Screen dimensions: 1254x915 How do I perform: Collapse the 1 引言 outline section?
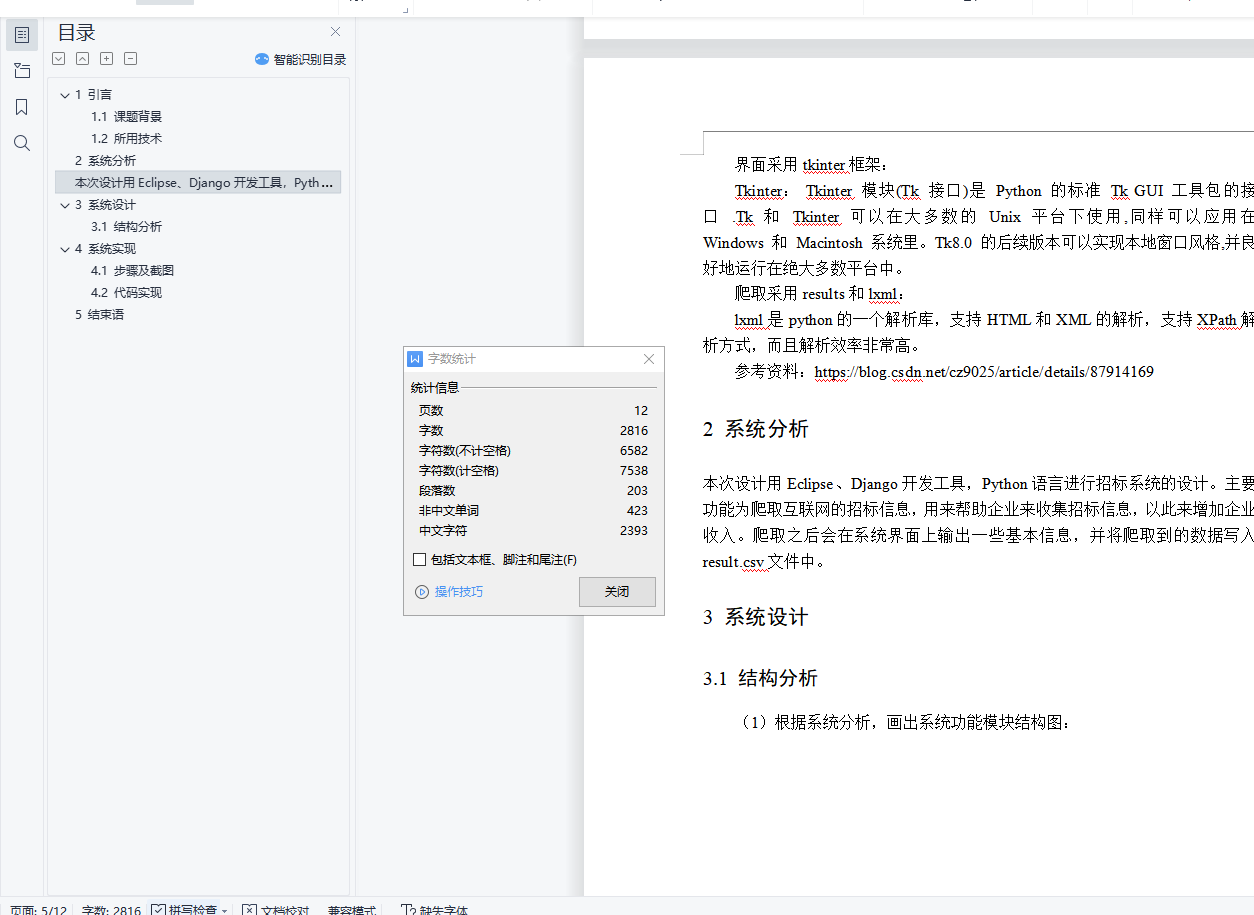[65, 95]
